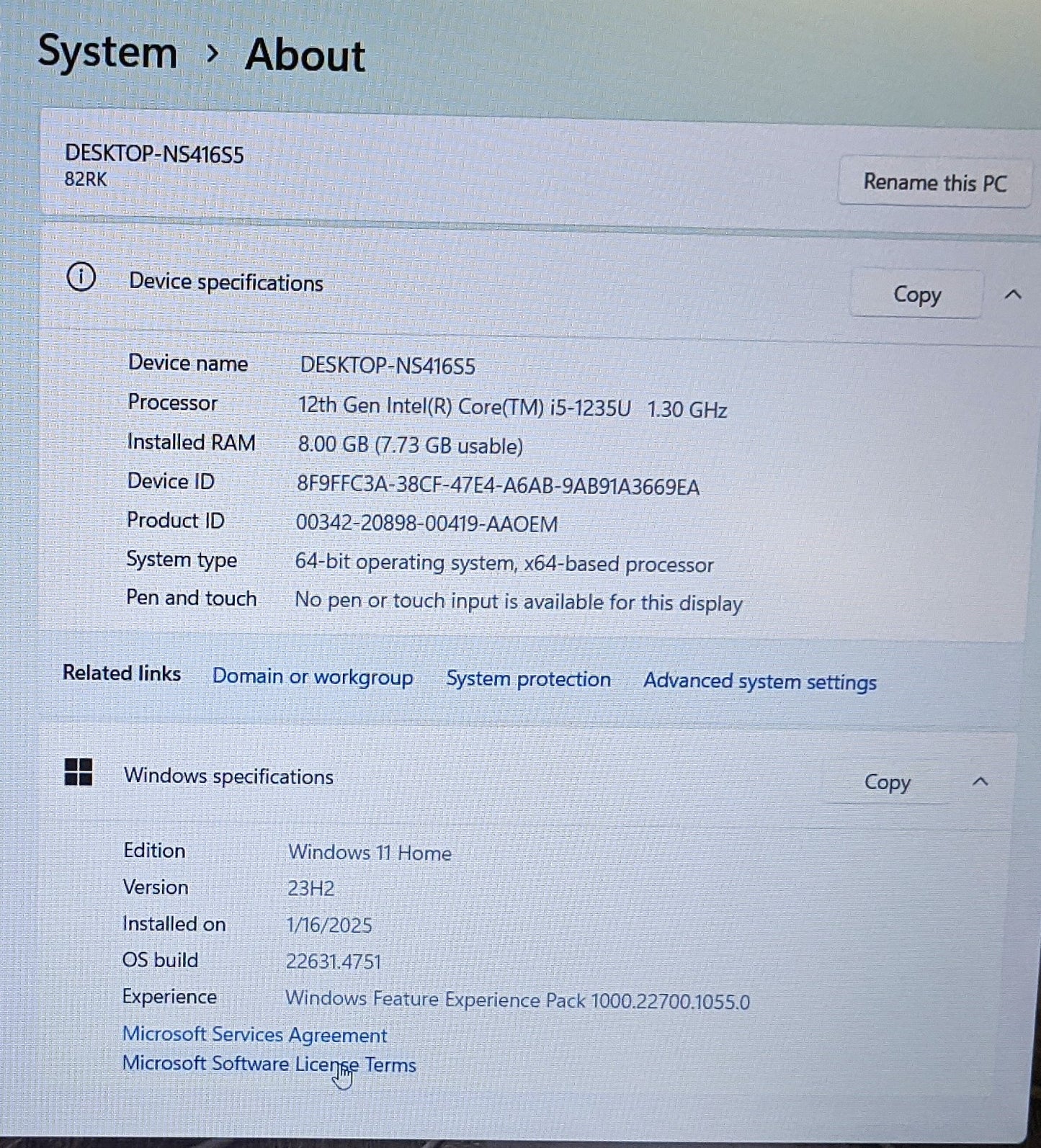Open Advanced system settings link
This screenshot has width=1041, height=1148.
(x=760, y=681)
